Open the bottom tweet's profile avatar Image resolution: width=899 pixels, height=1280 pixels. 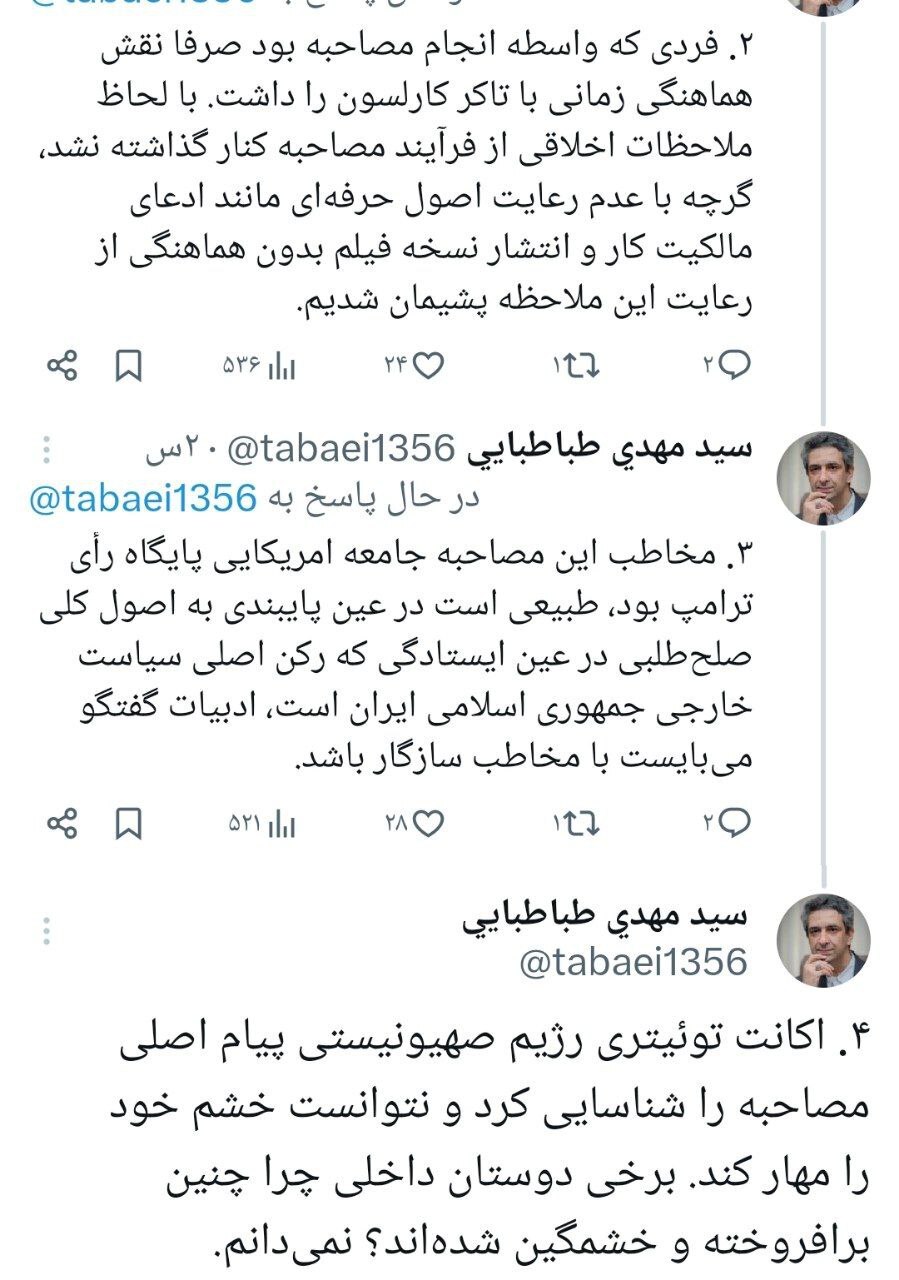(x=830, y=940)
